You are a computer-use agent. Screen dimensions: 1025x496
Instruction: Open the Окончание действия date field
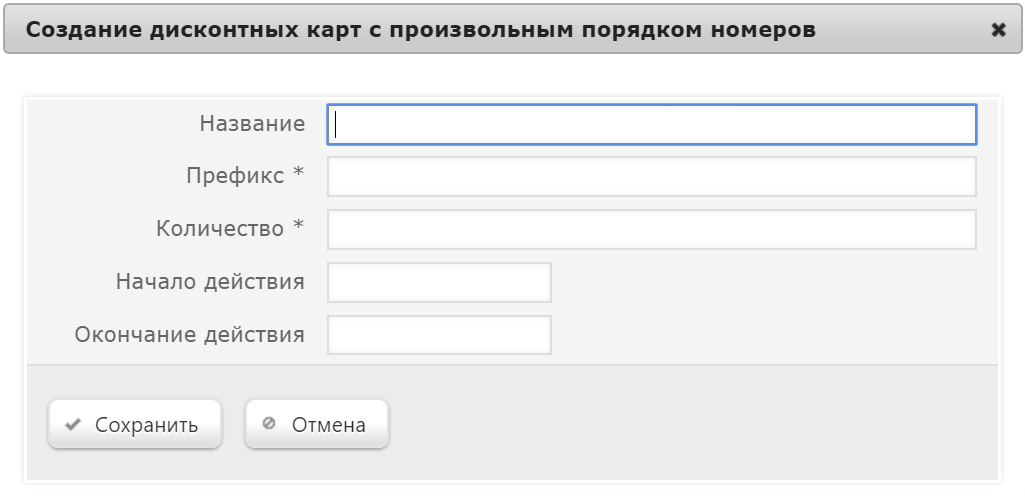pyautogui.click(x=439, y=335)
